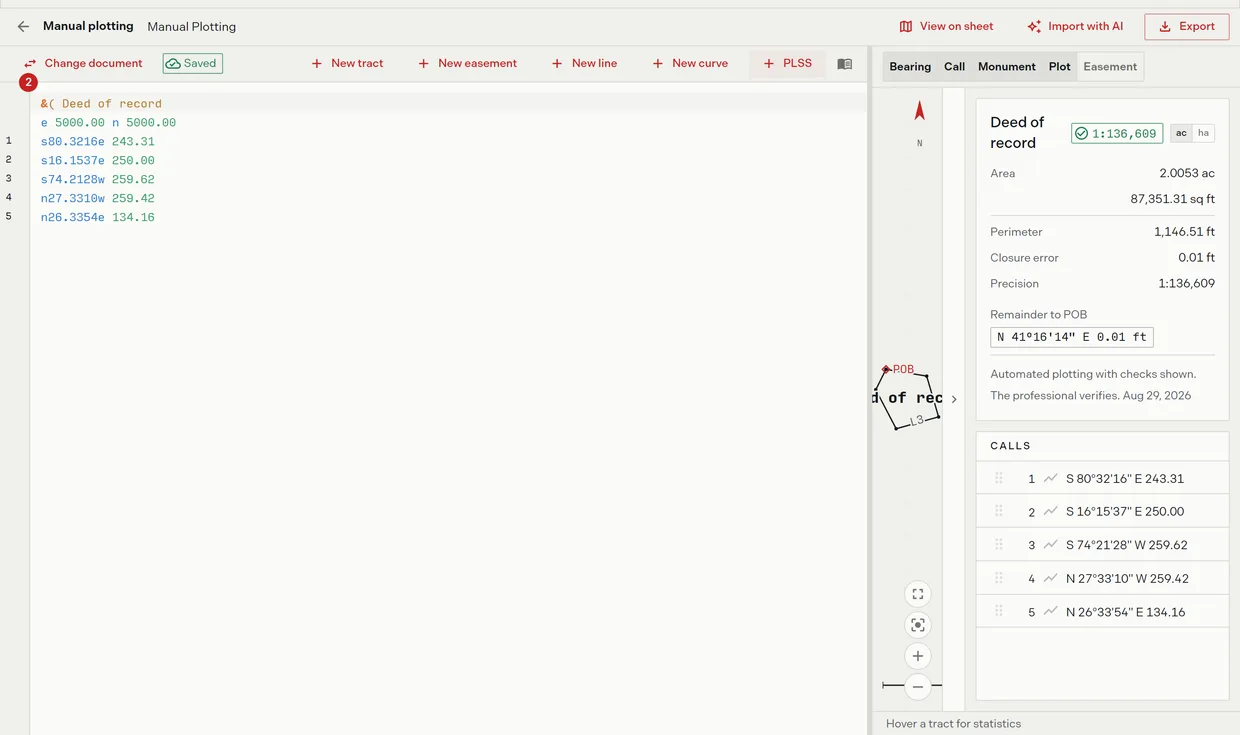Select call row 'N 27°33'10" W 259.42'
Image resolution: width=1240 pixels, height=735 pixels.
[x=1102, y=578]
